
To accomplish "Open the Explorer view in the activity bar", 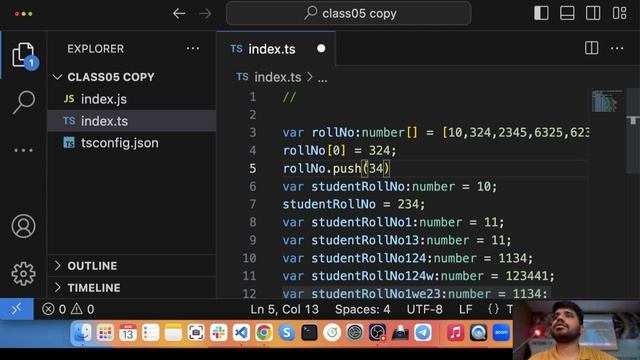I will pyautogui.click(x=23, y=55).
